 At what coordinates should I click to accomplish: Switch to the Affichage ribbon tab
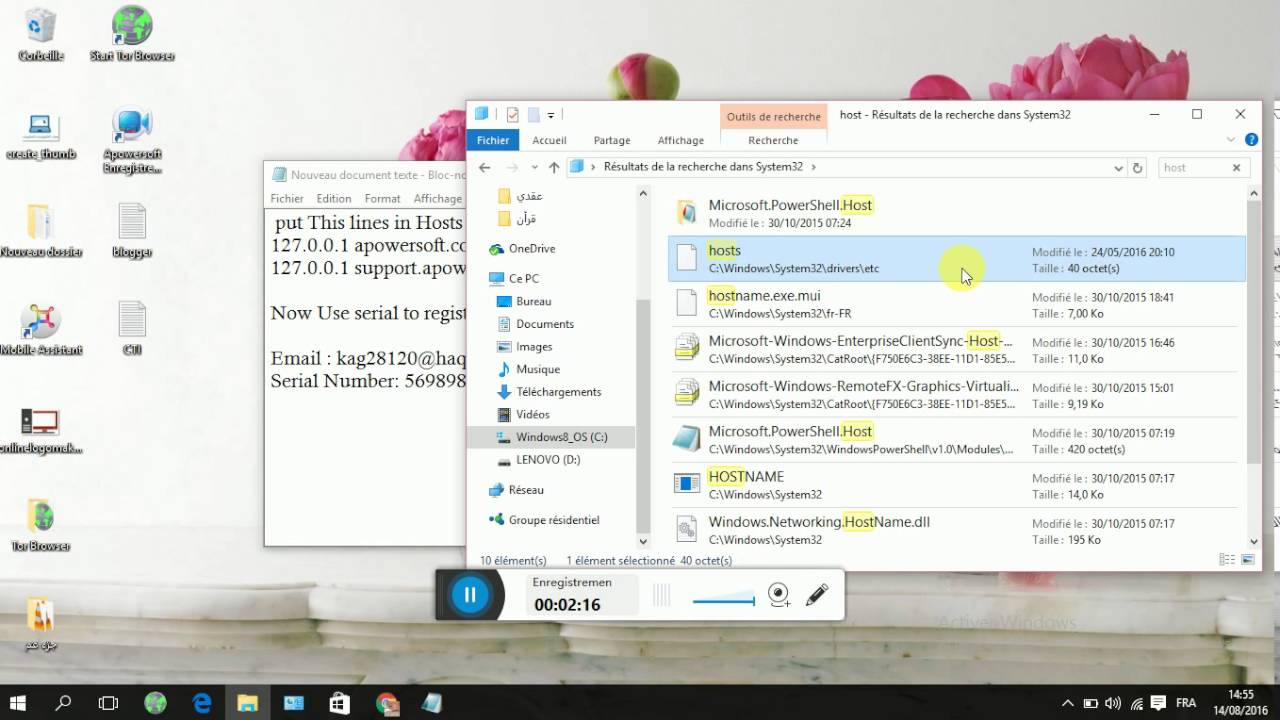pos(680,140)
